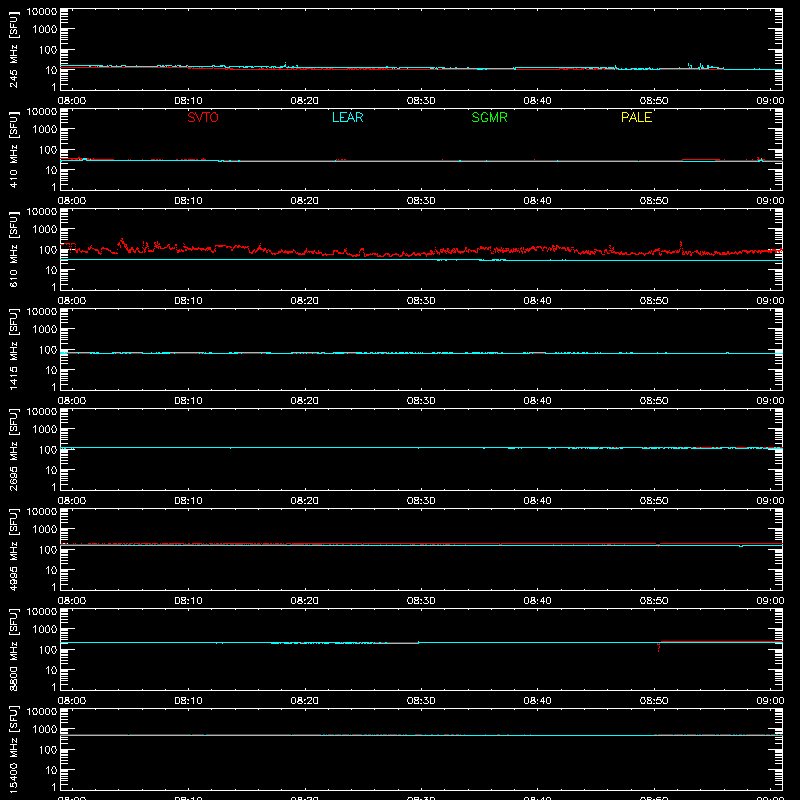800x800 pixels.
Task: Click the 1000 tick on 15400 MHz axis
Action: pyautogui.click(x=45, y=730)
